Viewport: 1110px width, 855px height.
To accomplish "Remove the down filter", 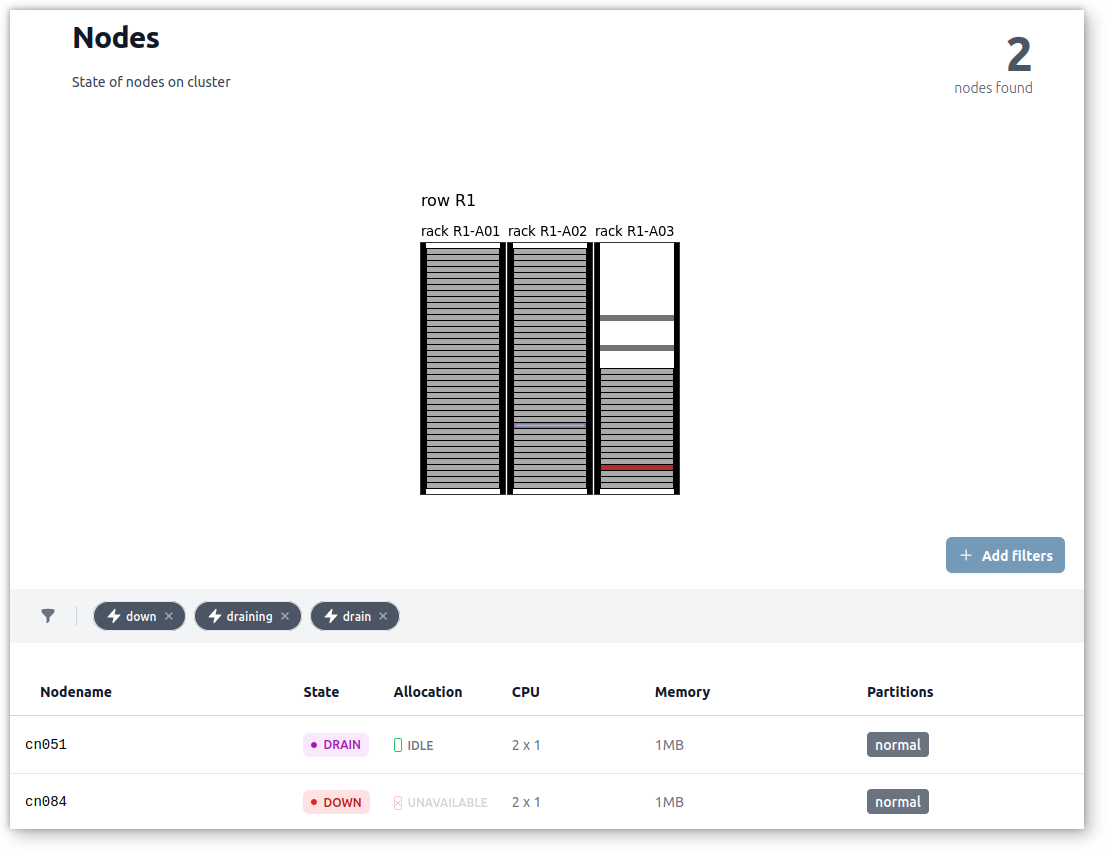I will 169,616.
